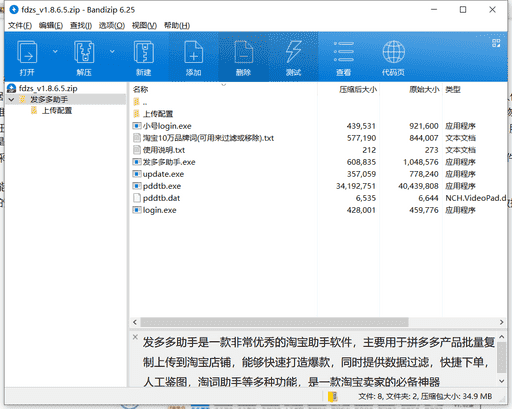Sort by the 原始大小 column header
Screen dimensions: 512x409
[x=424, y=89]
